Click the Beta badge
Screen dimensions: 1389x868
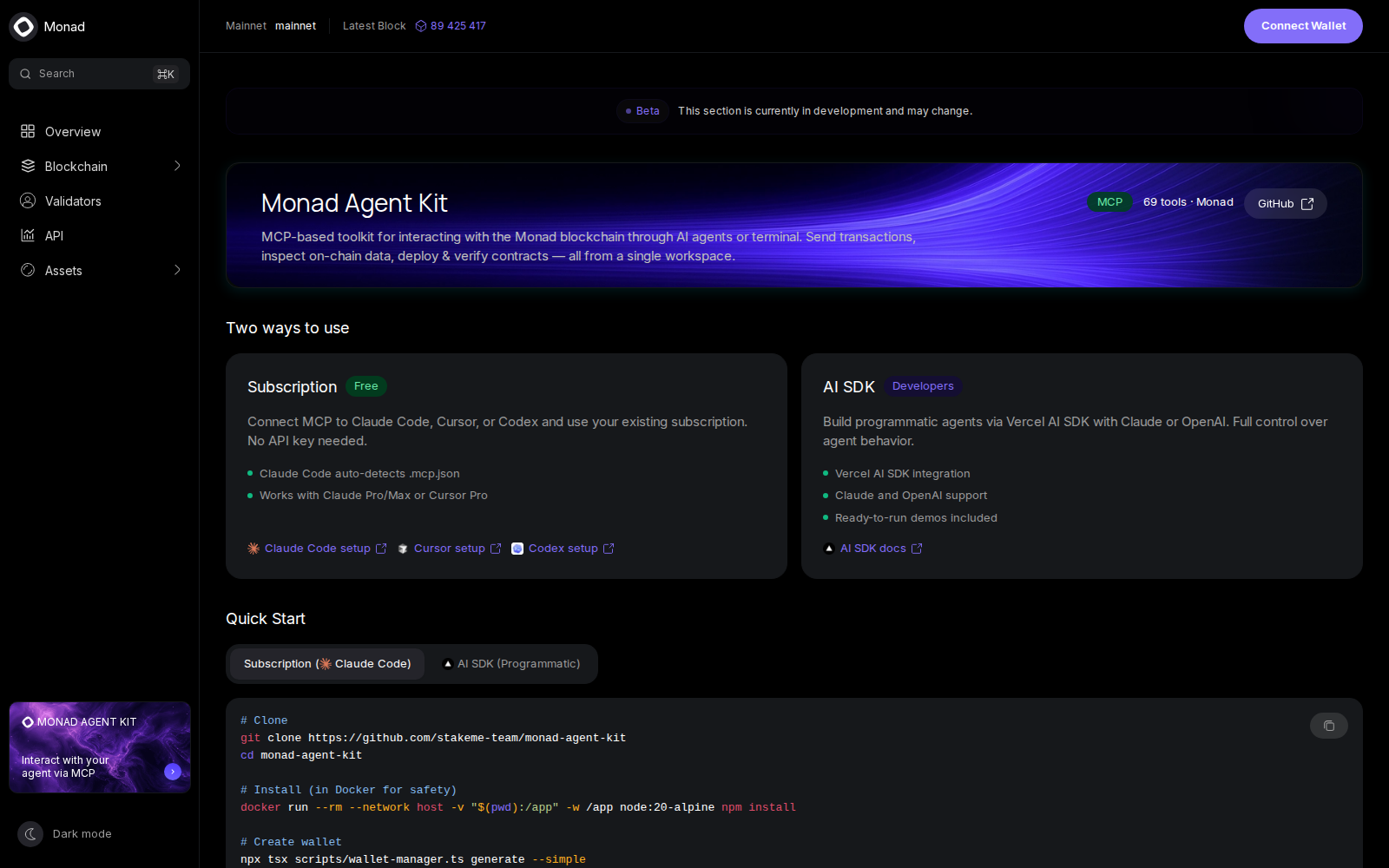click(642, 111)
